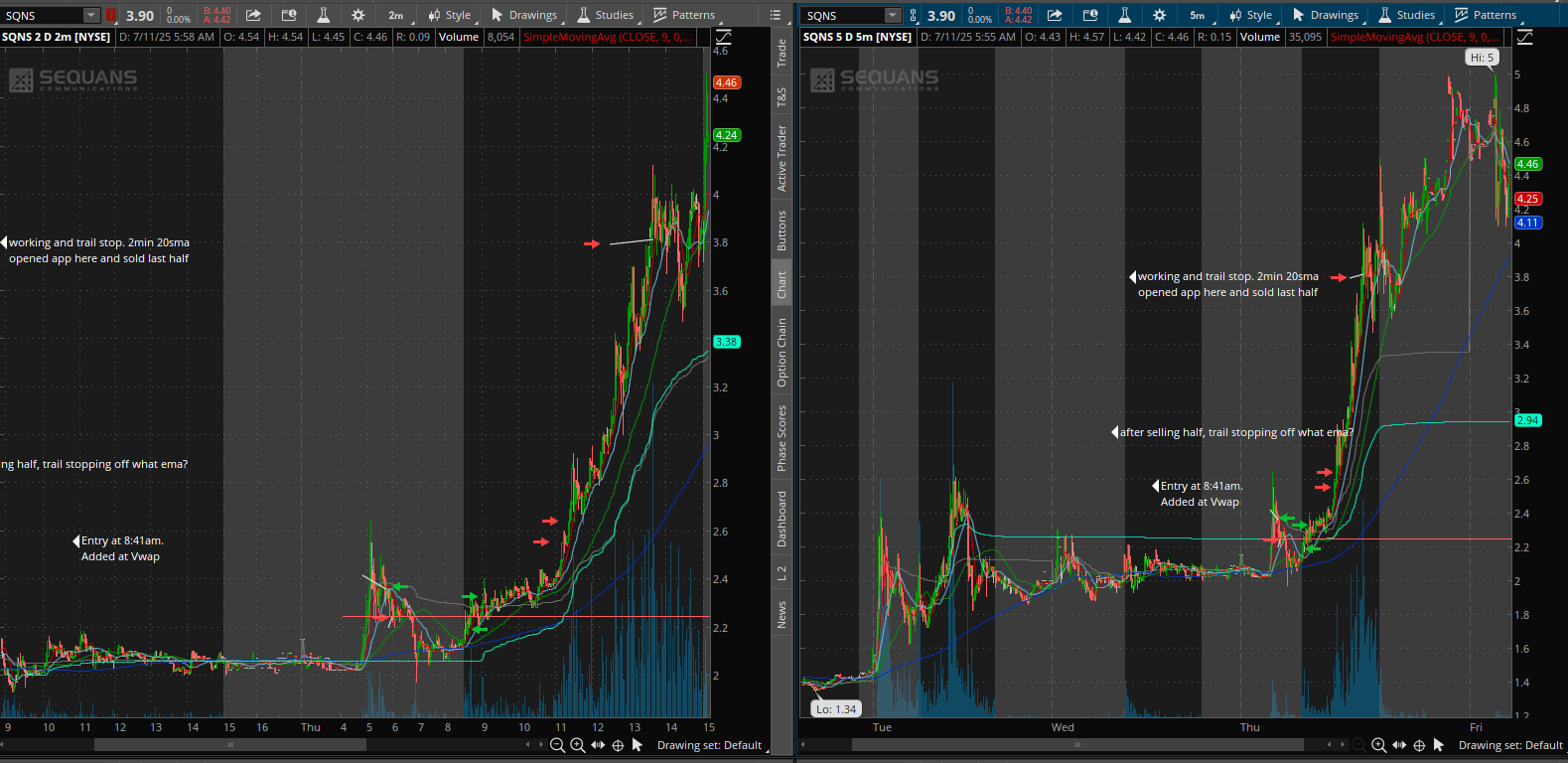
Task: Open the 2m timeframe selector
Action: pyautogui.click(x=396, y=15)
